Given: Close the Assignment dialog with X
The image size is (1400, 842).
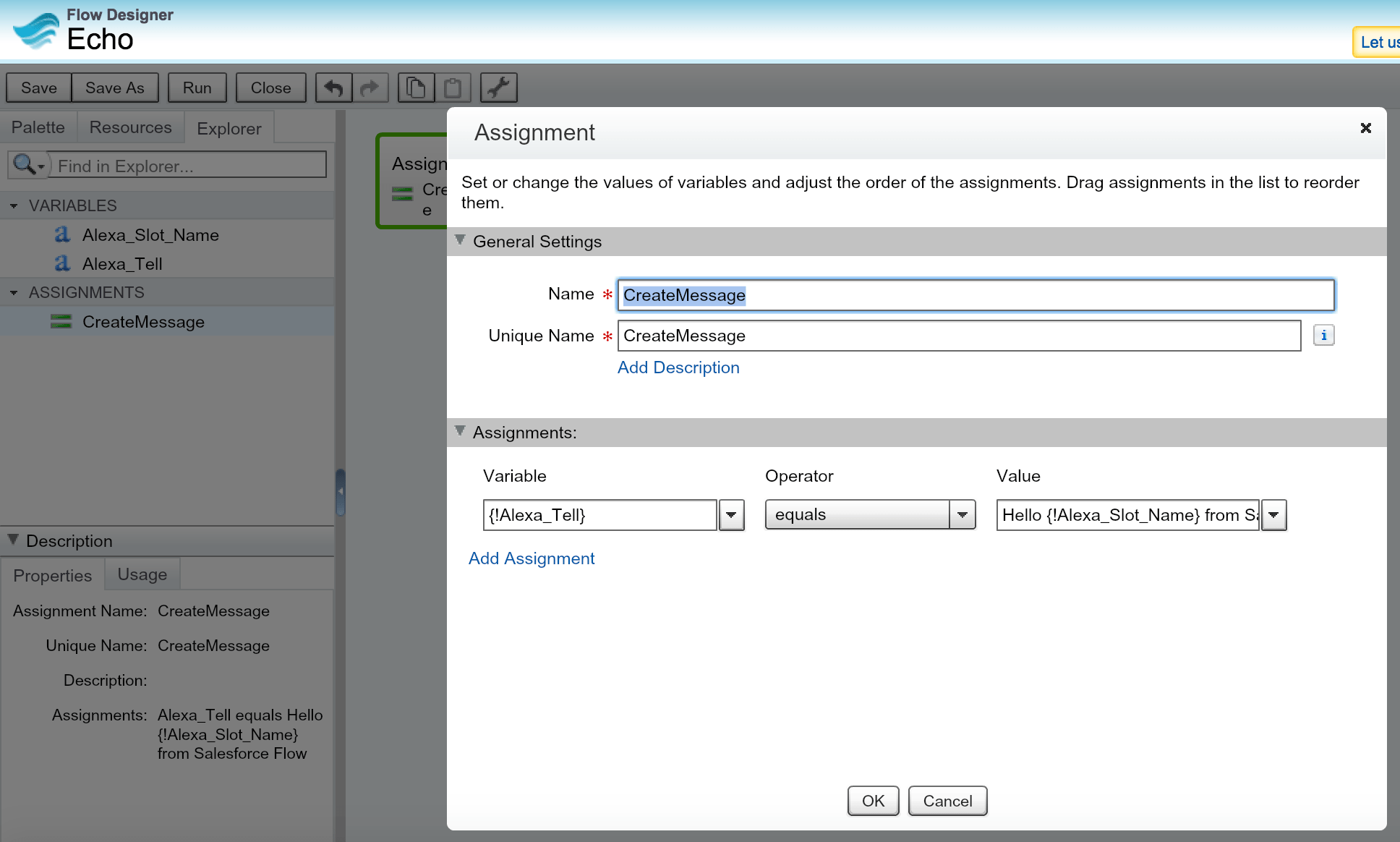Looking at the screenshot, I should [x=1365, y=128].
